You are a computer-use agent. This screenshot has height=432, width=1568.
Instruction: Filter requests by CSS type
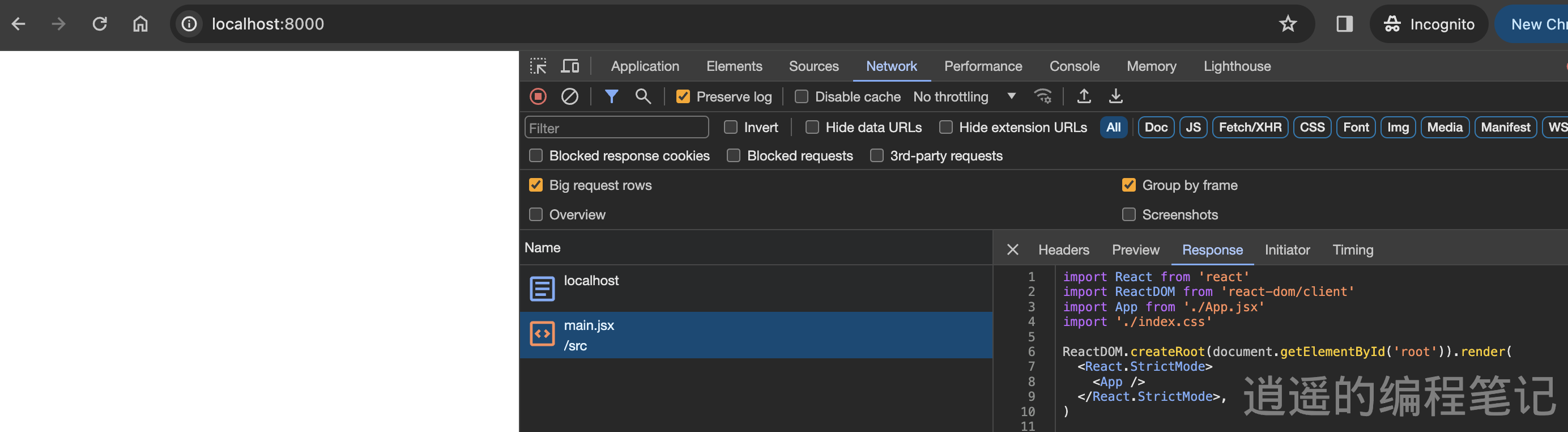[x=1312, y=128]
